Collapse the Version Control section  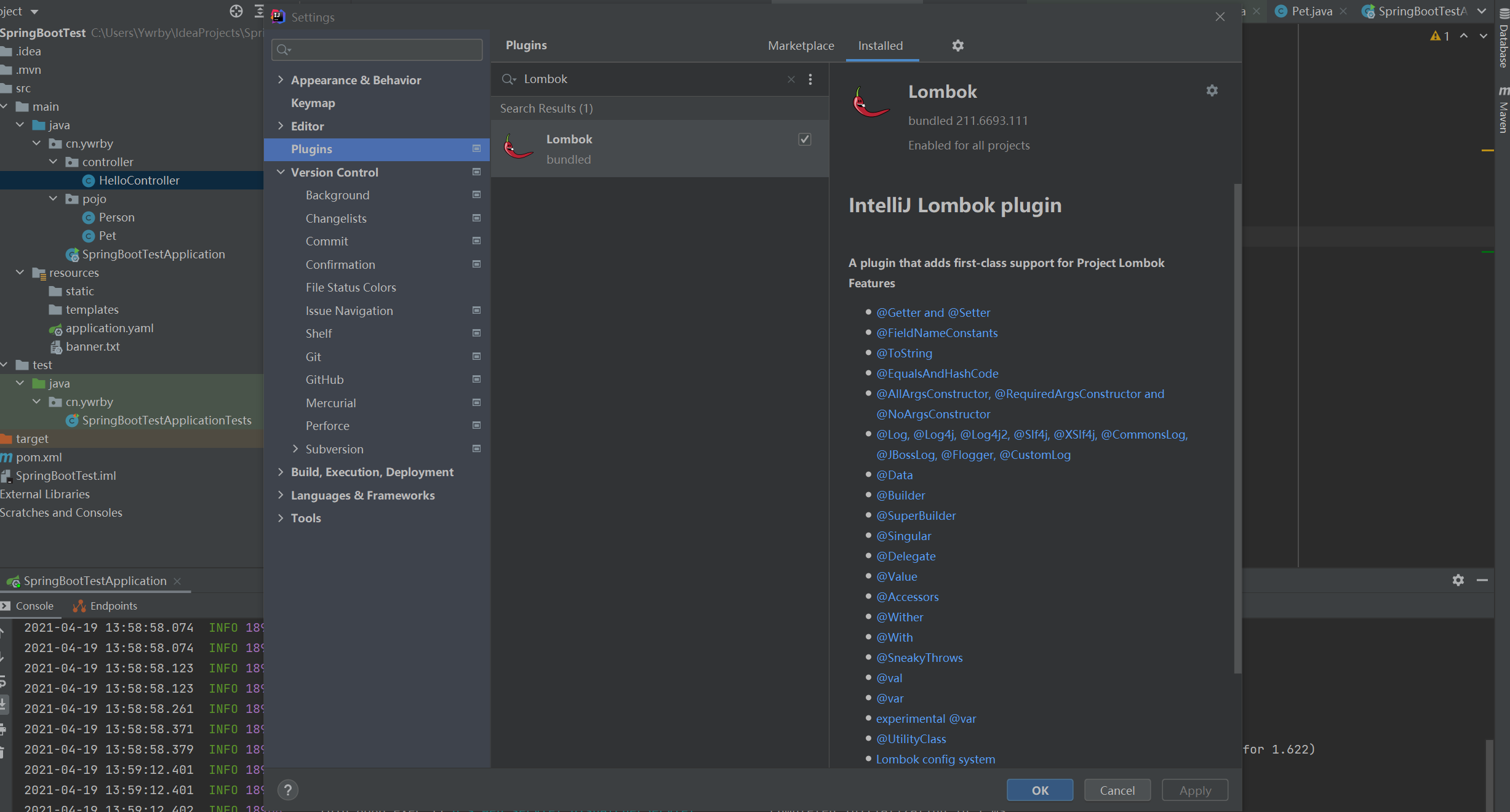click(281, 172)
